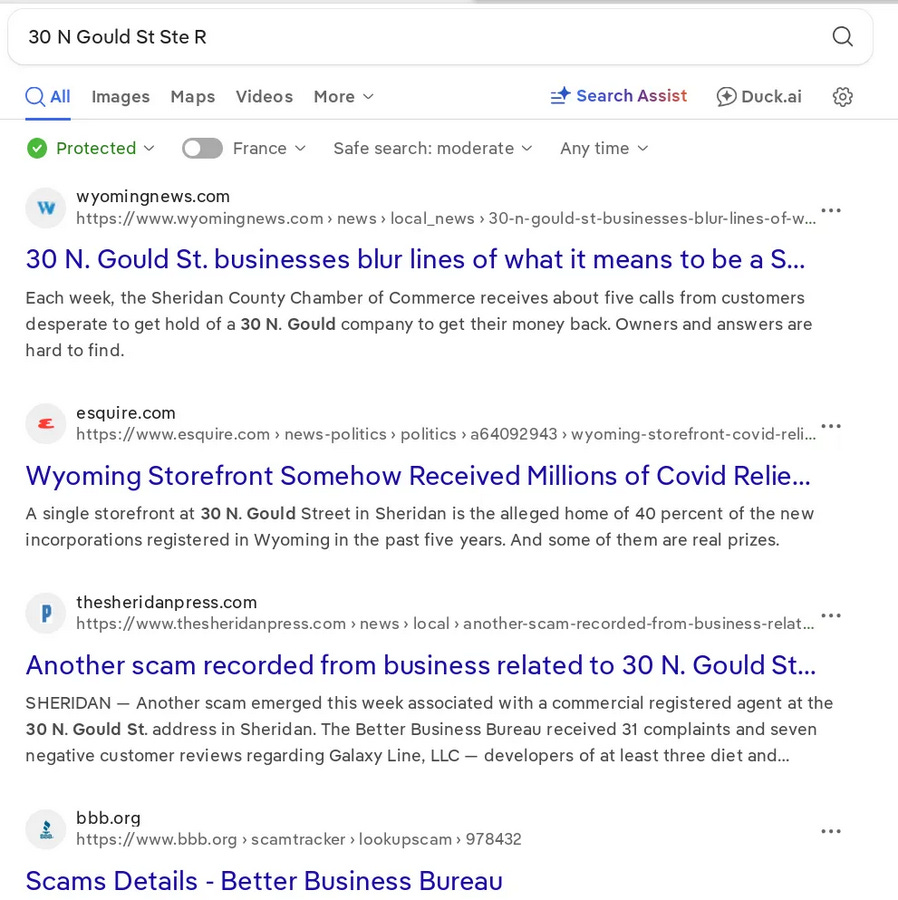Screen dimensions: 898x900
Task: Open 'Scams Details - Better Business Bureau' result
Action: (x=264, y=881)
